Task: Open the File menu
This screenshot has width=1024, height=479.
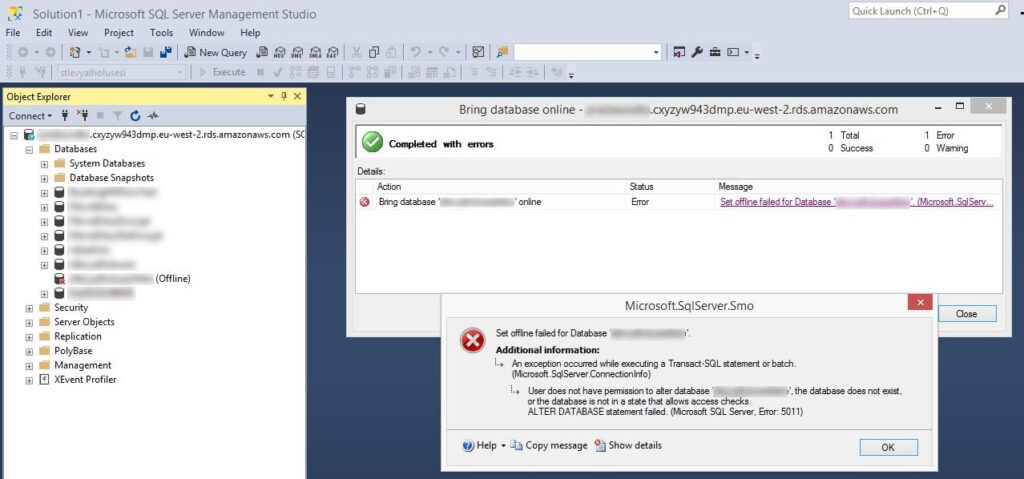Action: click(12, 33)
